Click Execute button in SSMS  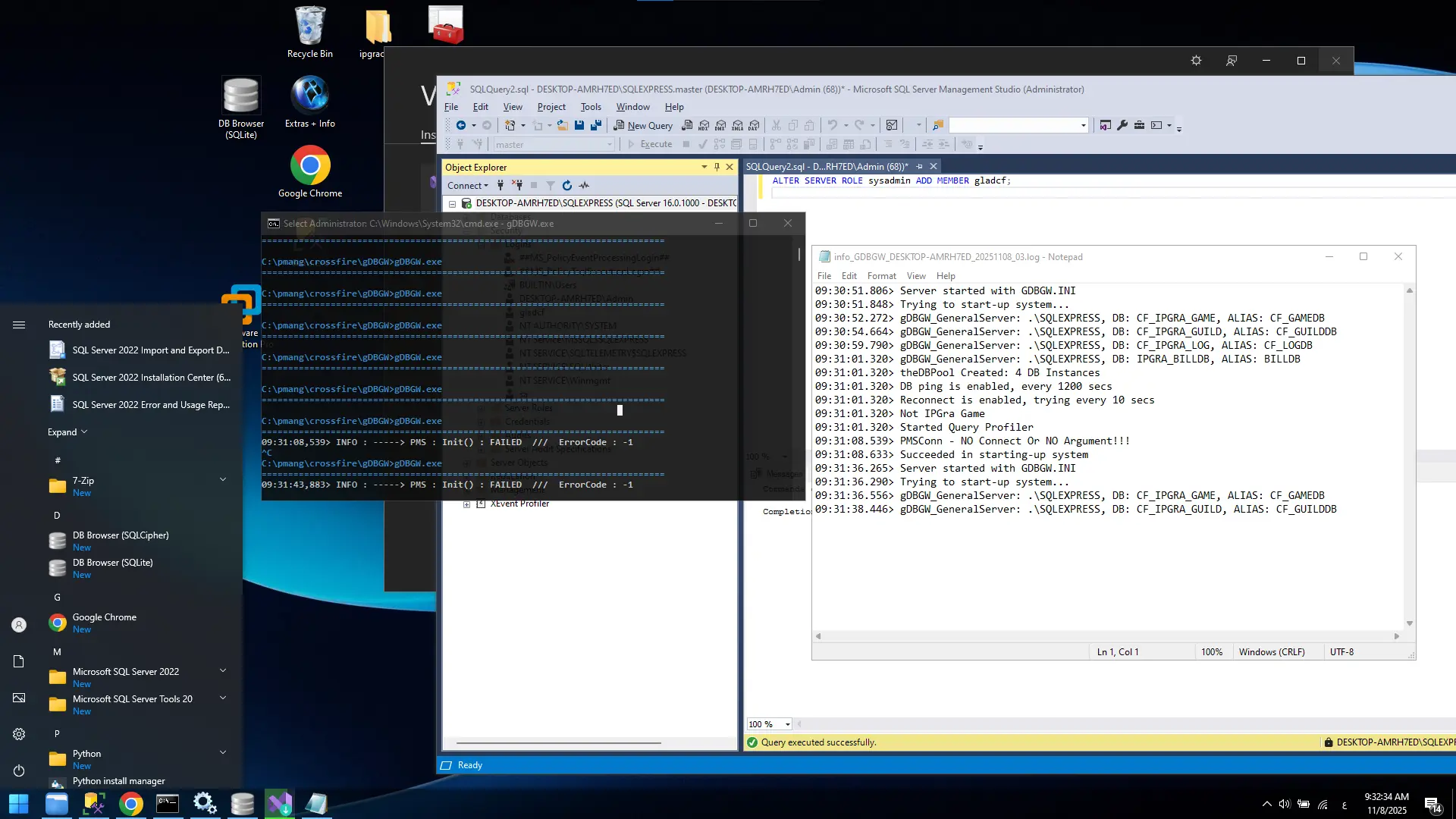point(650,144)
